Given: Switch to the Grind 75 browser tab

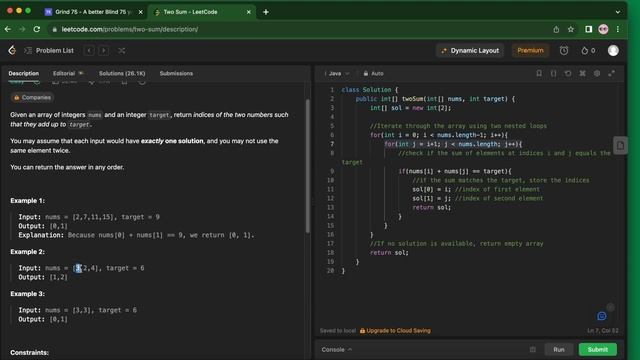Looking at the screenshot, I should click(92, 12).
